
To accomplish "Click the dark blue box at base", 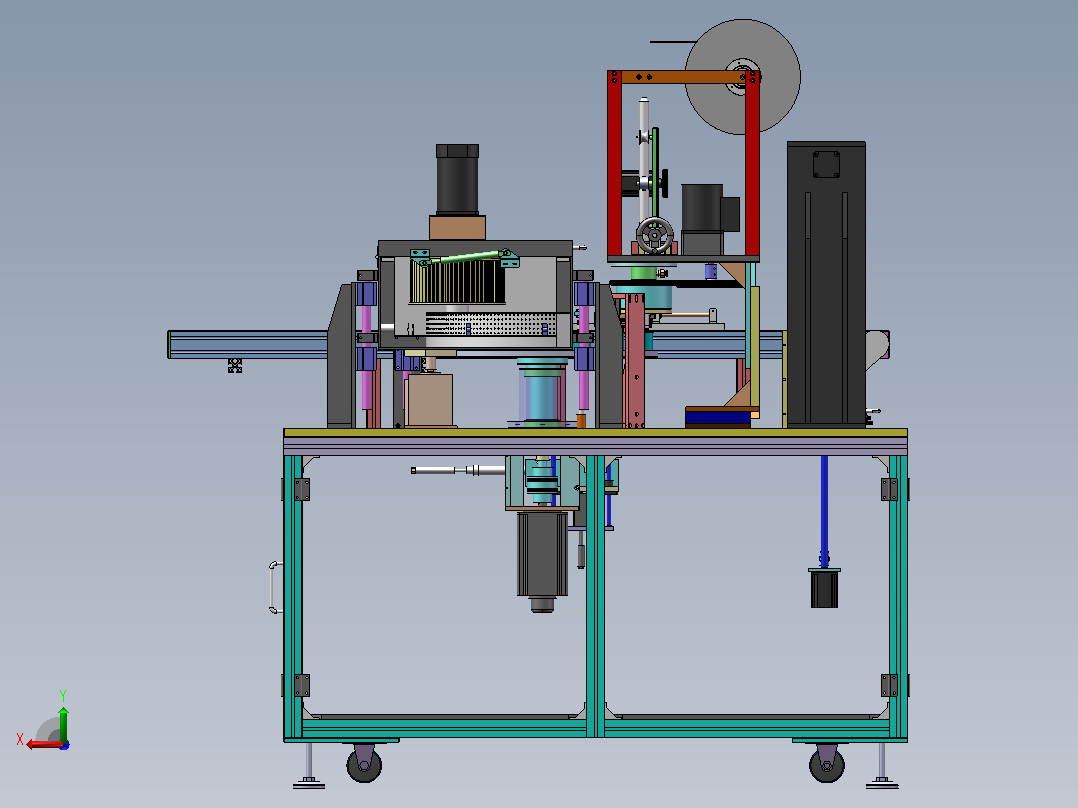I will point(718,417).
